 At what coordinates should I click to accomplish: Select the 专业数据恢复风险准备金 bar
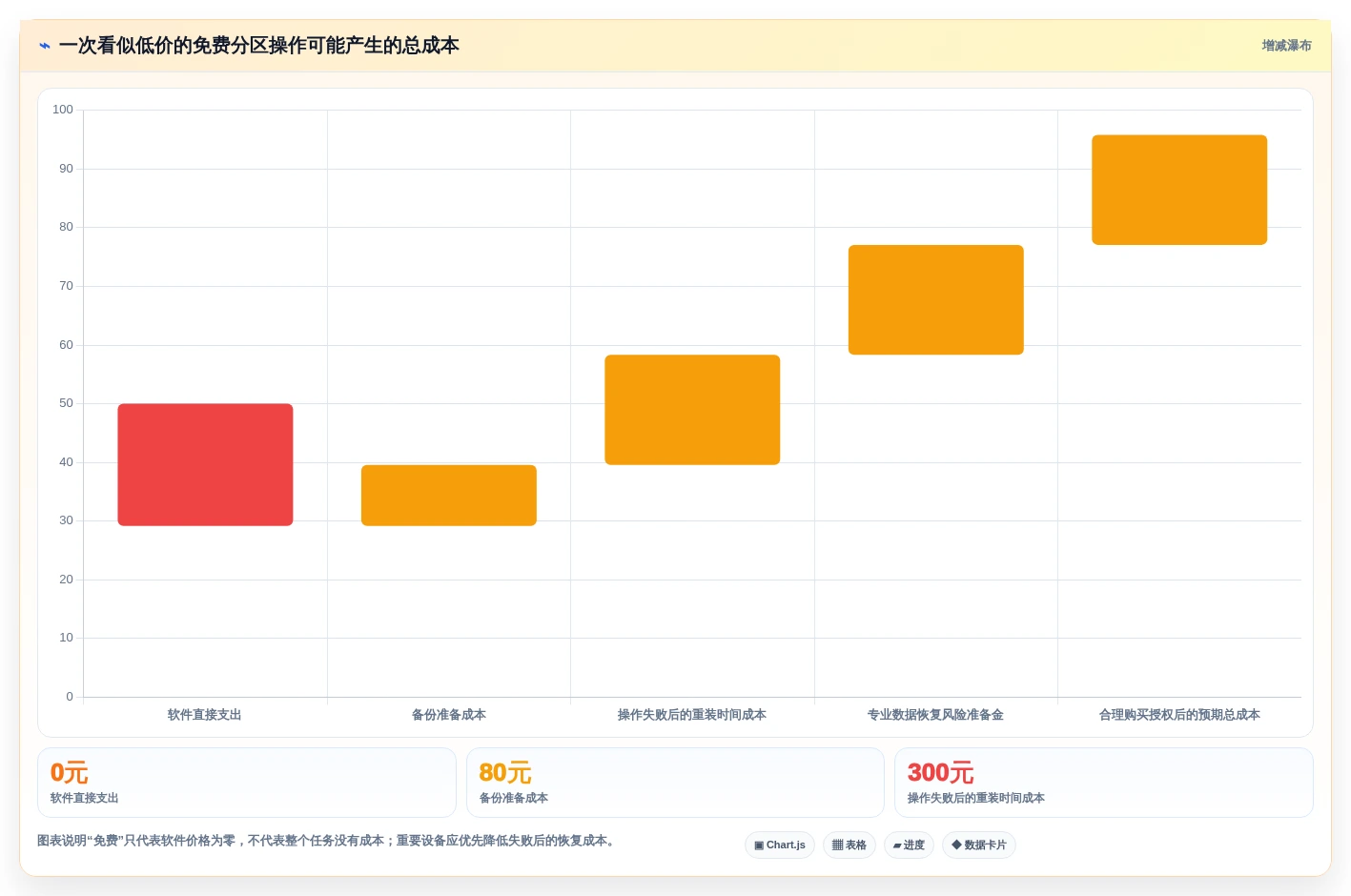click(936, 300)
